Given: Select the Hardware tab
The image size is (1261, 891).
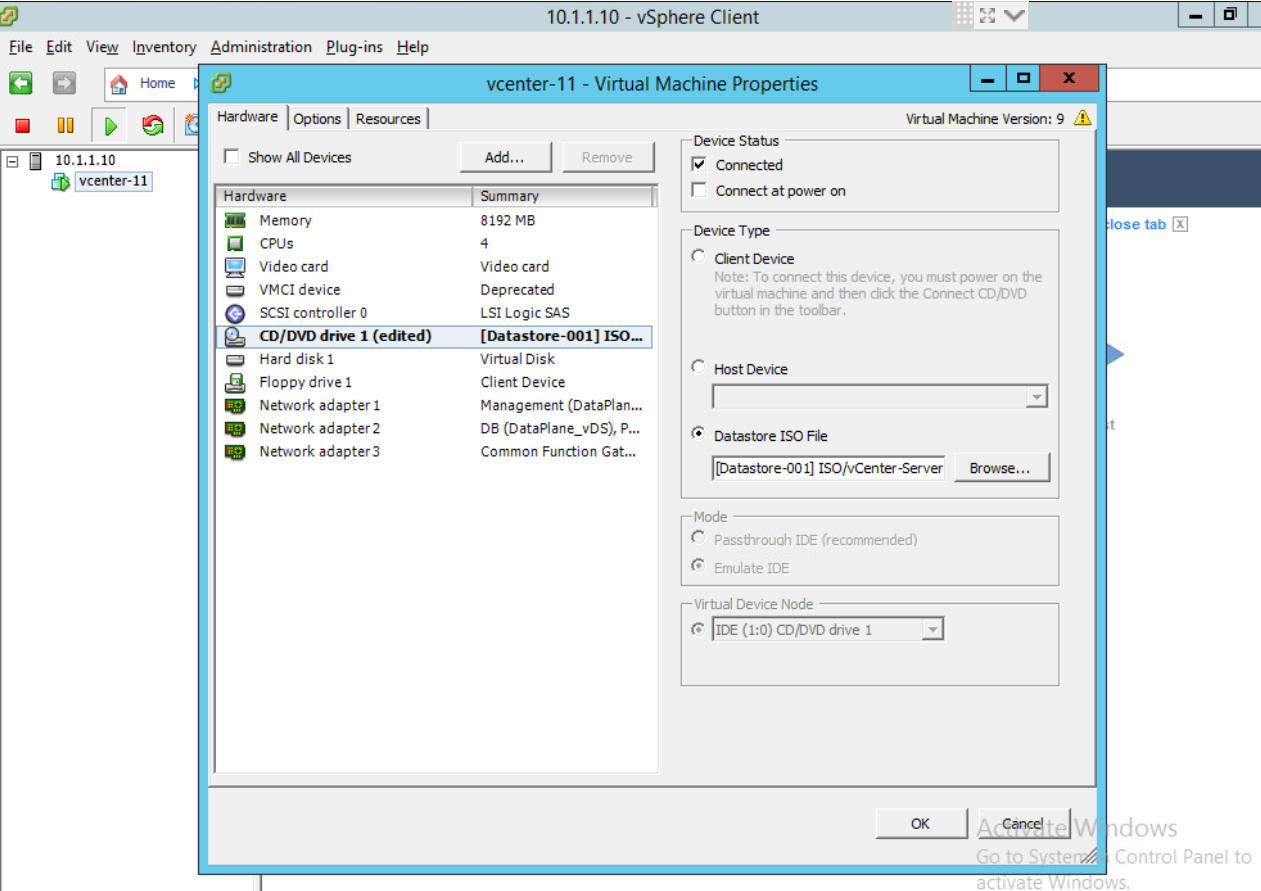Looking at the screenshot, I should (x=247, y=116).
